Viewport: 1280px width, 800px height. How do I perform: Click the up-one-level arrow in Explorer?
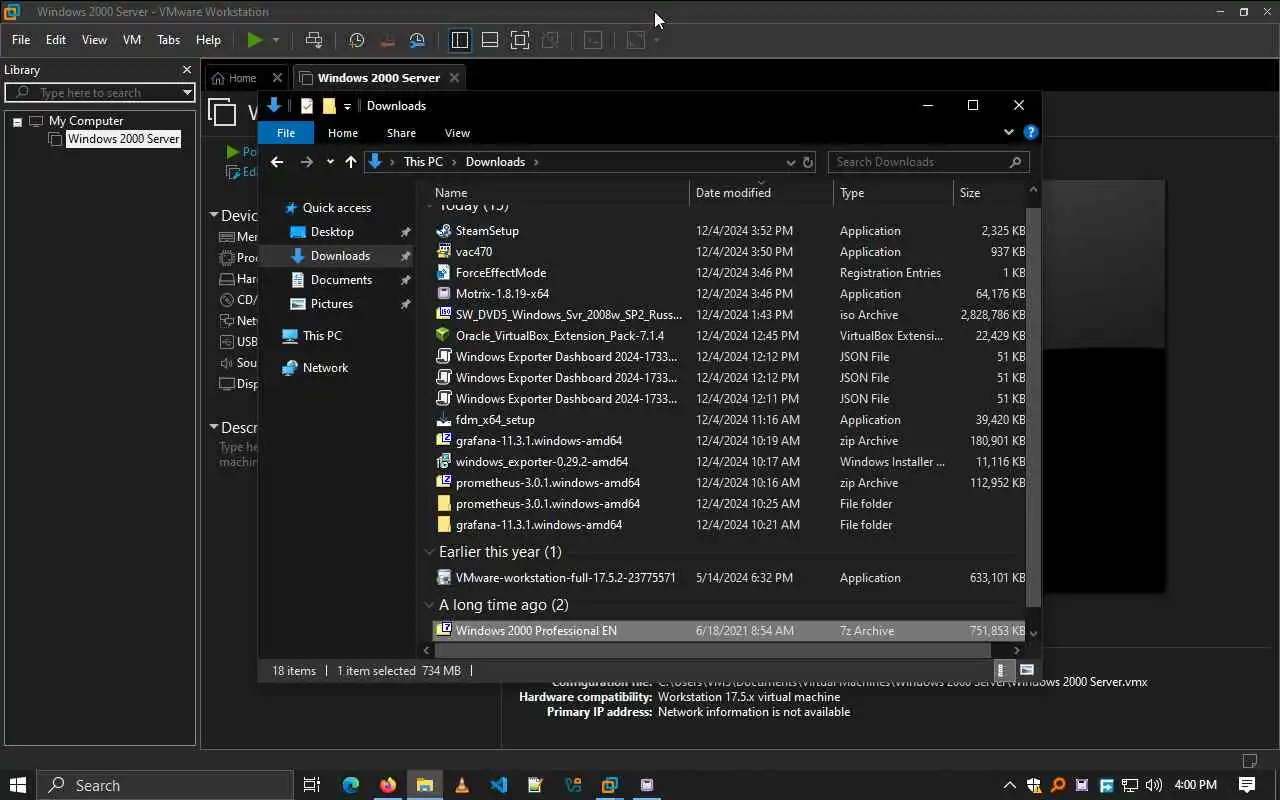coord(351,162)
